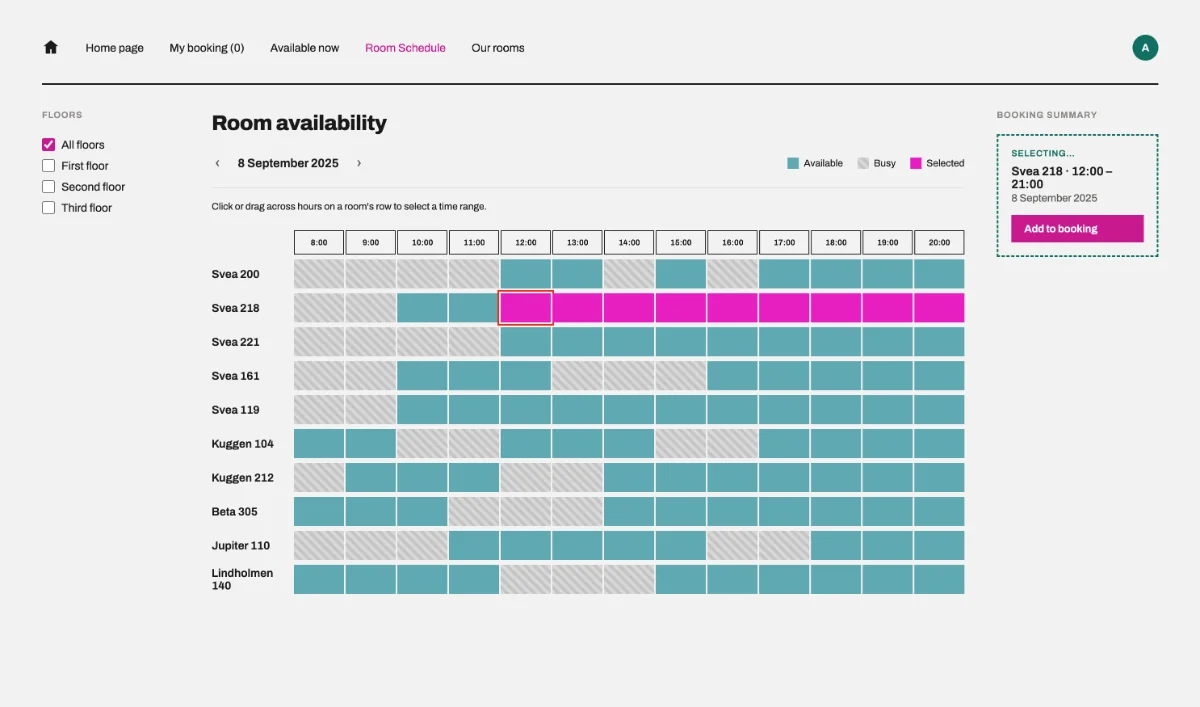Click the 17:00 hour column header
This screenshot has width=1200, height=707.
pyautogui.click(x=784, y=242)
